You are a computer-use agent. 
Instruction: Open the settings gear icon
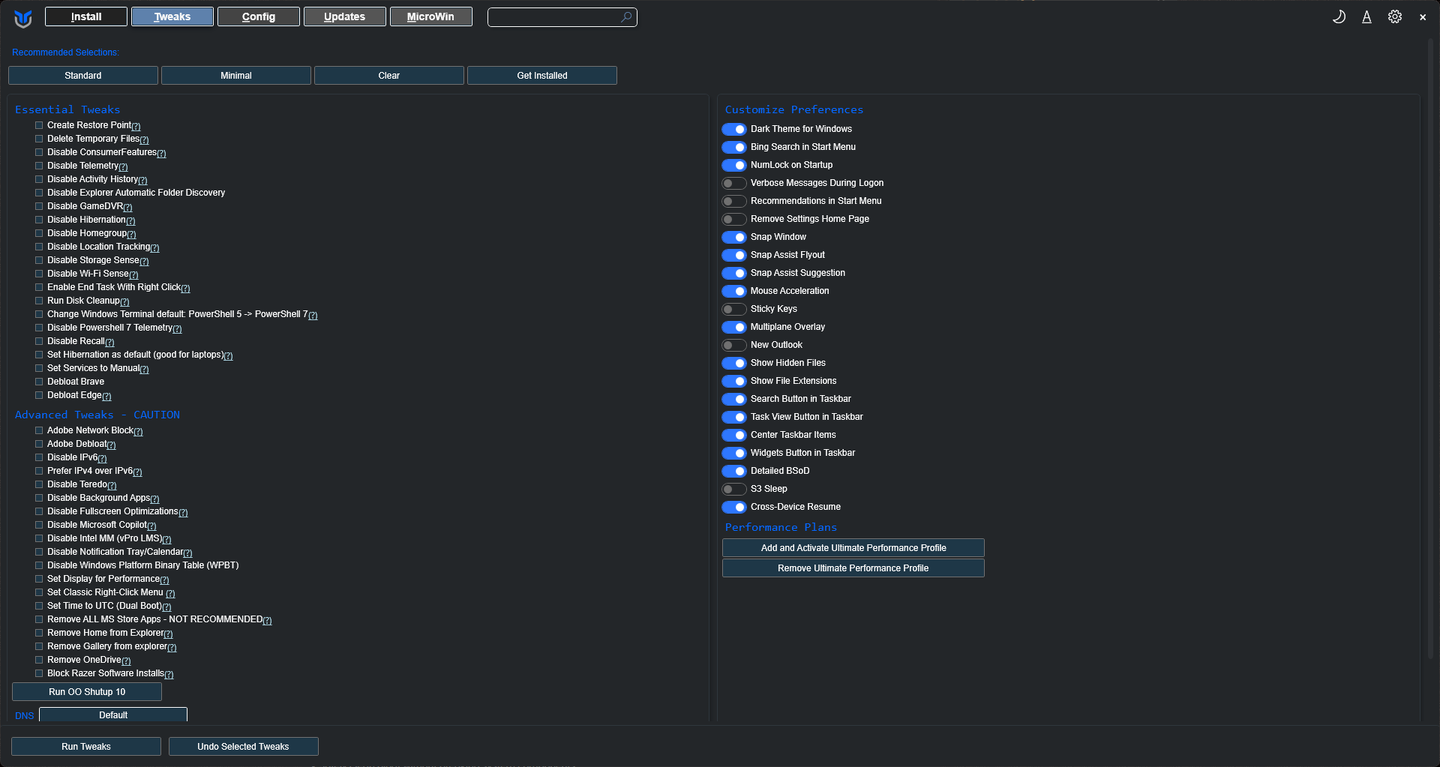1395,17
